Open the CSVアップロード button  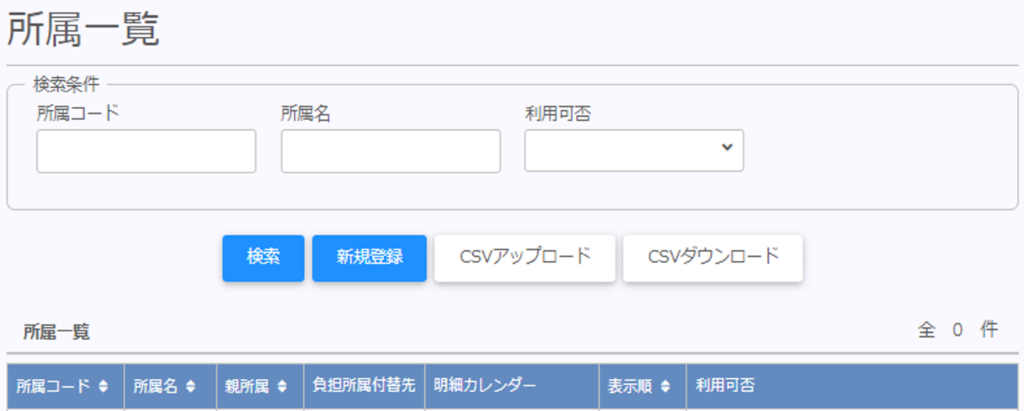click(524, 258)
